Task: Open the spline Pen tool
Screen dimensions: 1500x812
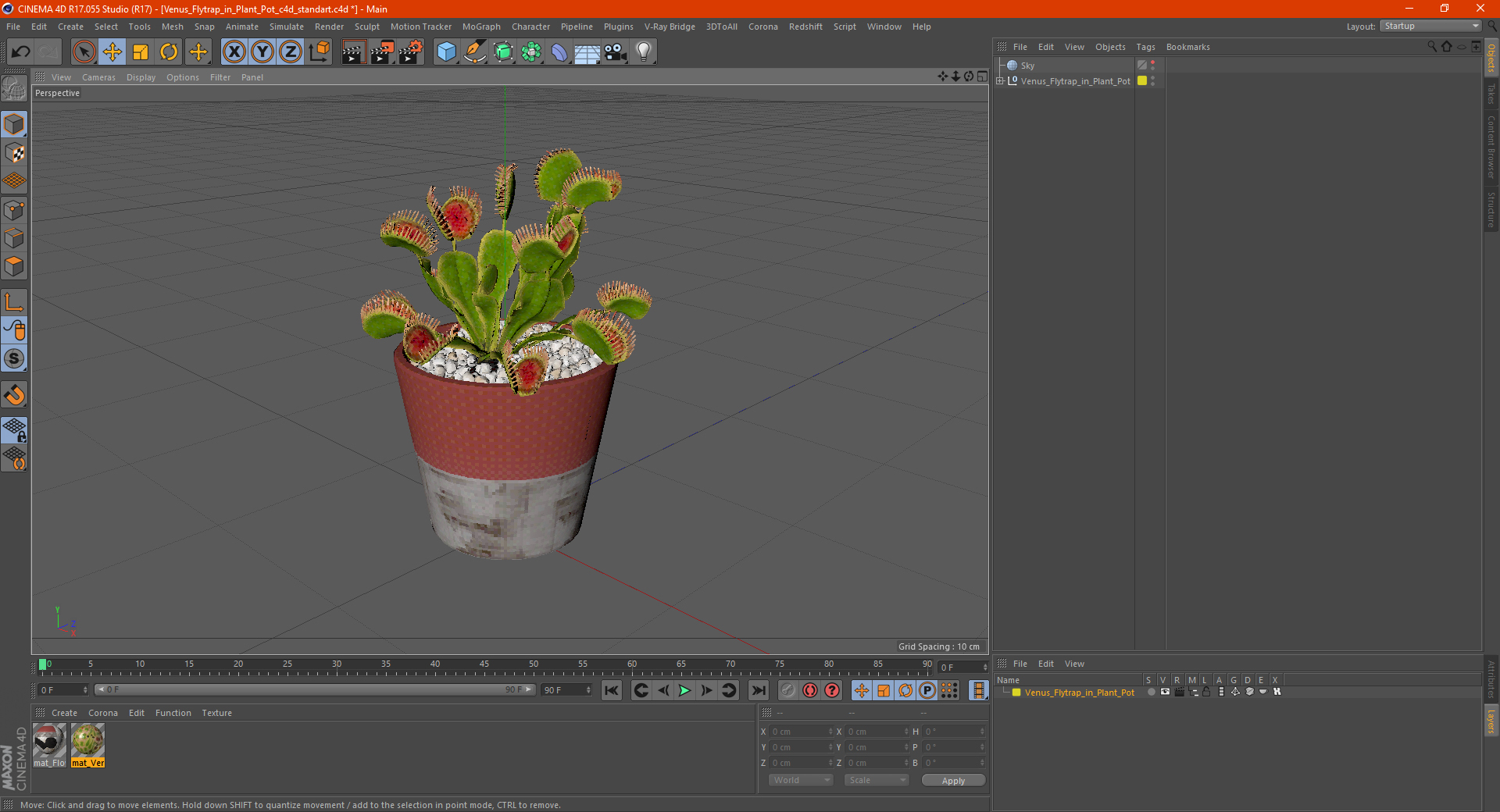Action: [474, 52]
